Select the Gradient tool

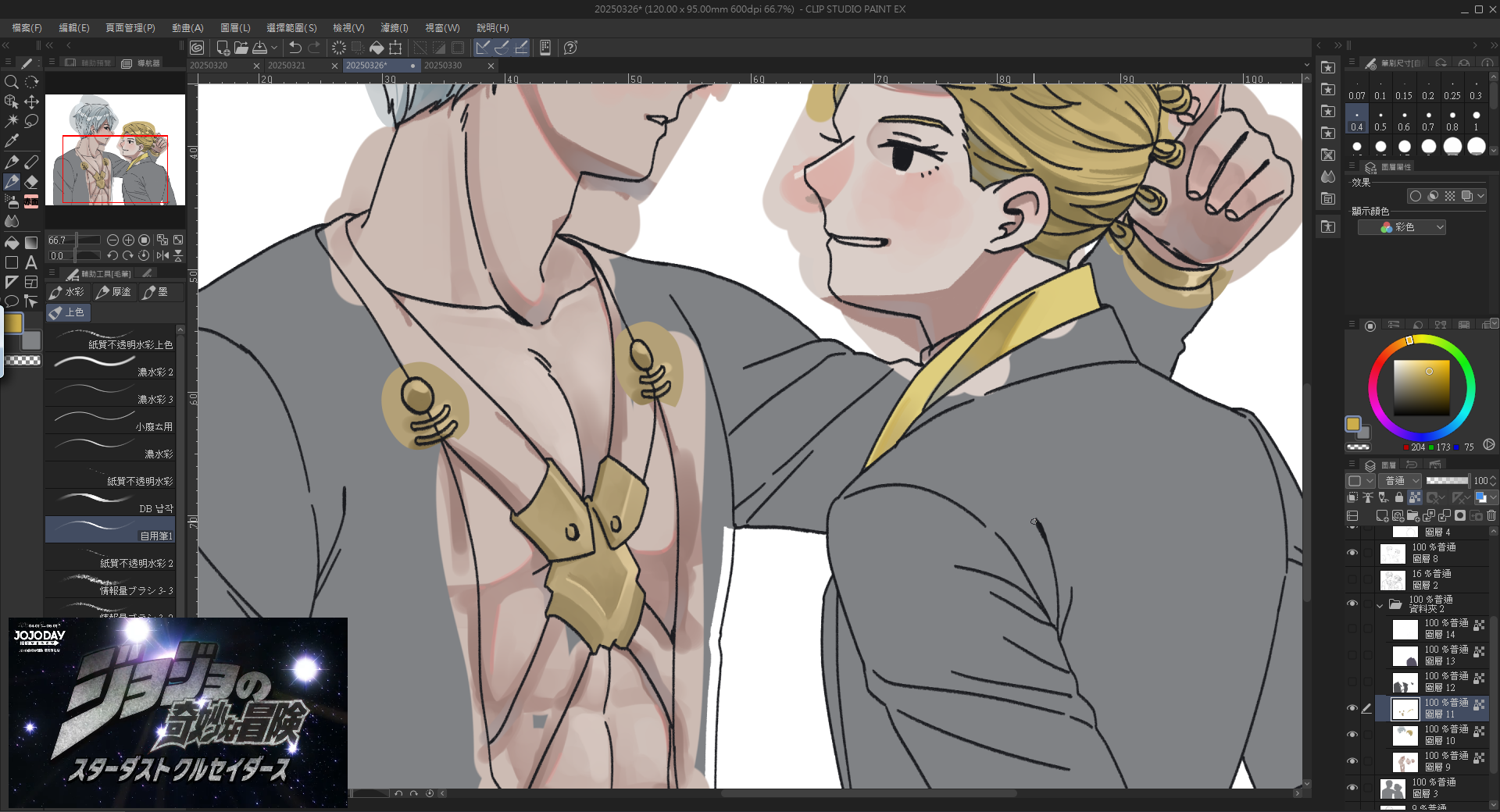point(31,243)
